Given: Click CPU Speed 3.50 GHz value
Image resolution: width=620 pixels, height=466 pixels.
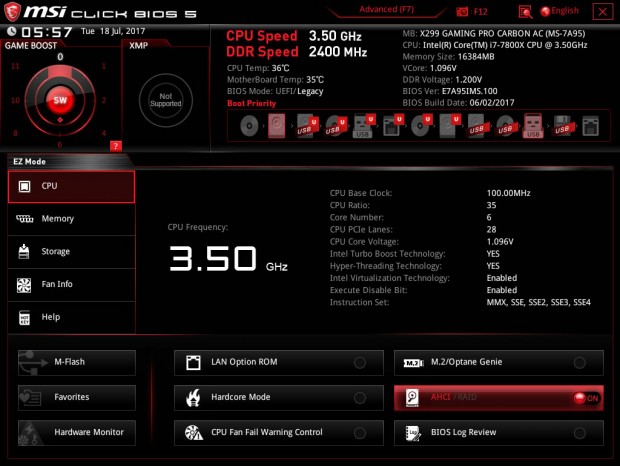Looking at the screenshot, I should (x=335, y=36).
